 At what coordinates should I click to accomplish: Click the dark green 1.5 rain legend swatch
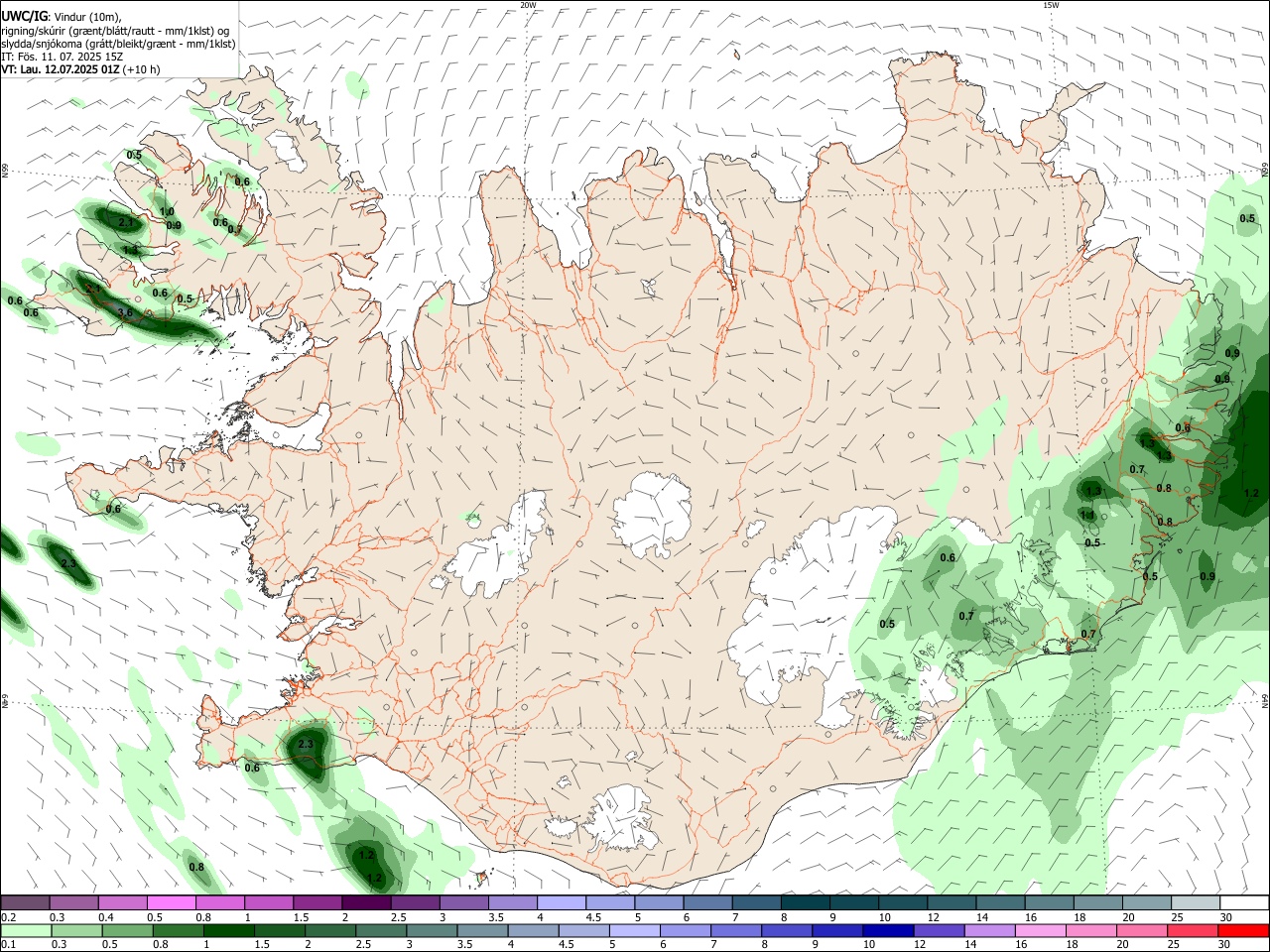tap(280, 931)
